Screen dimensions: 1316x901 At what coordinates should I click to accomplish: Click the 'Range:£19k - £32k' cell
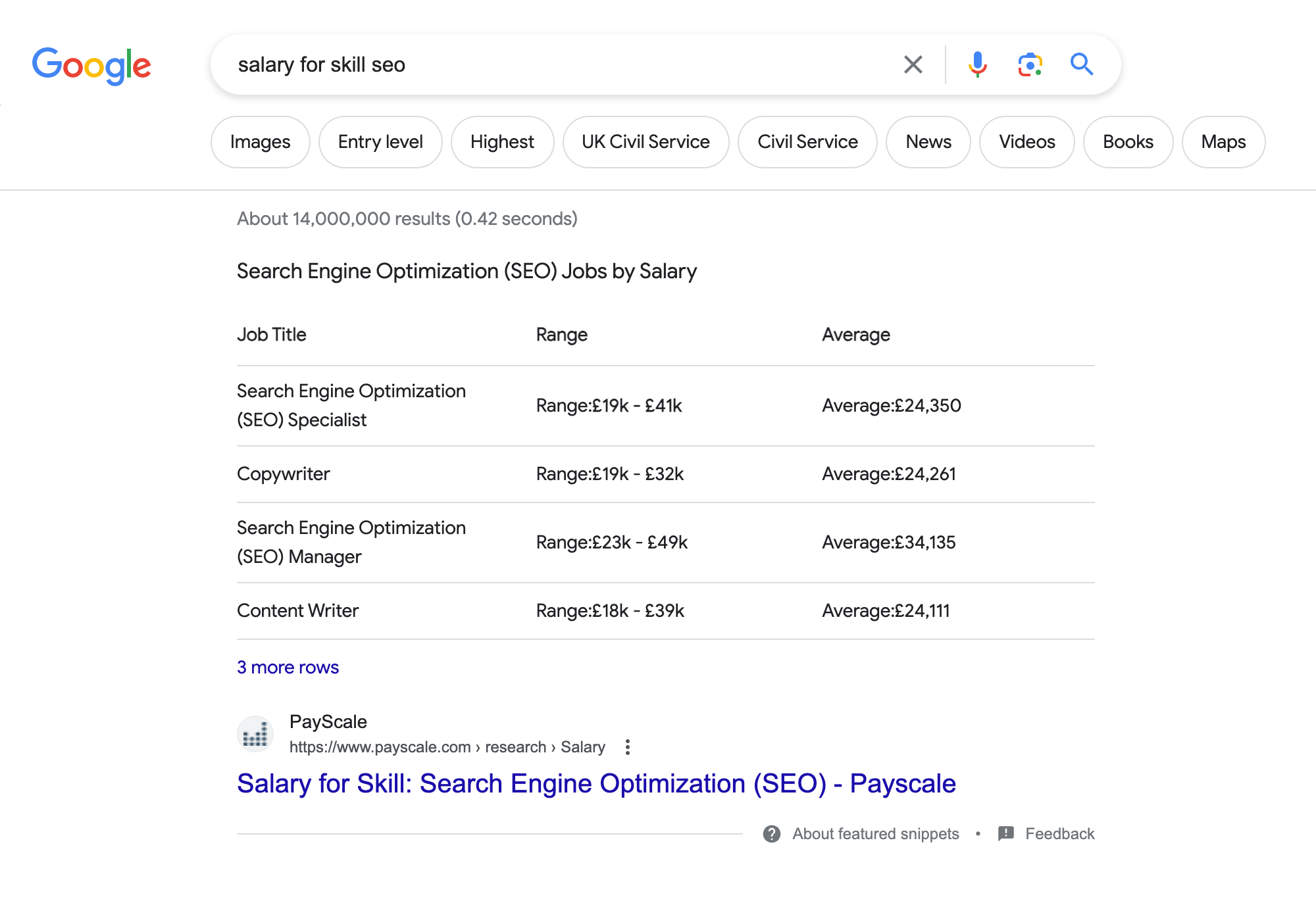[610, 474]
